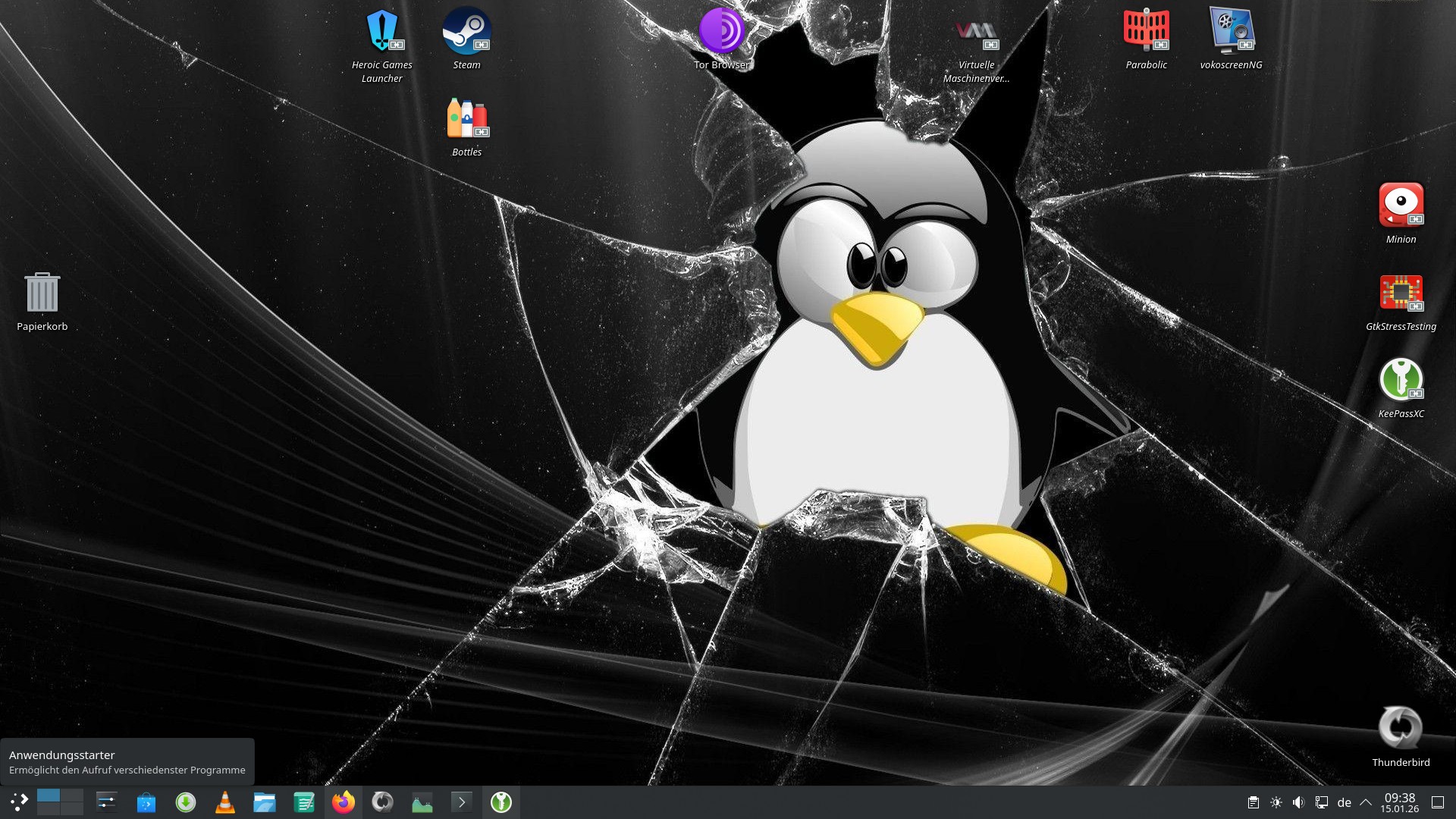The image size is (1456, 819).
Task: Open the volume control in the tray
Action: 1298,802
